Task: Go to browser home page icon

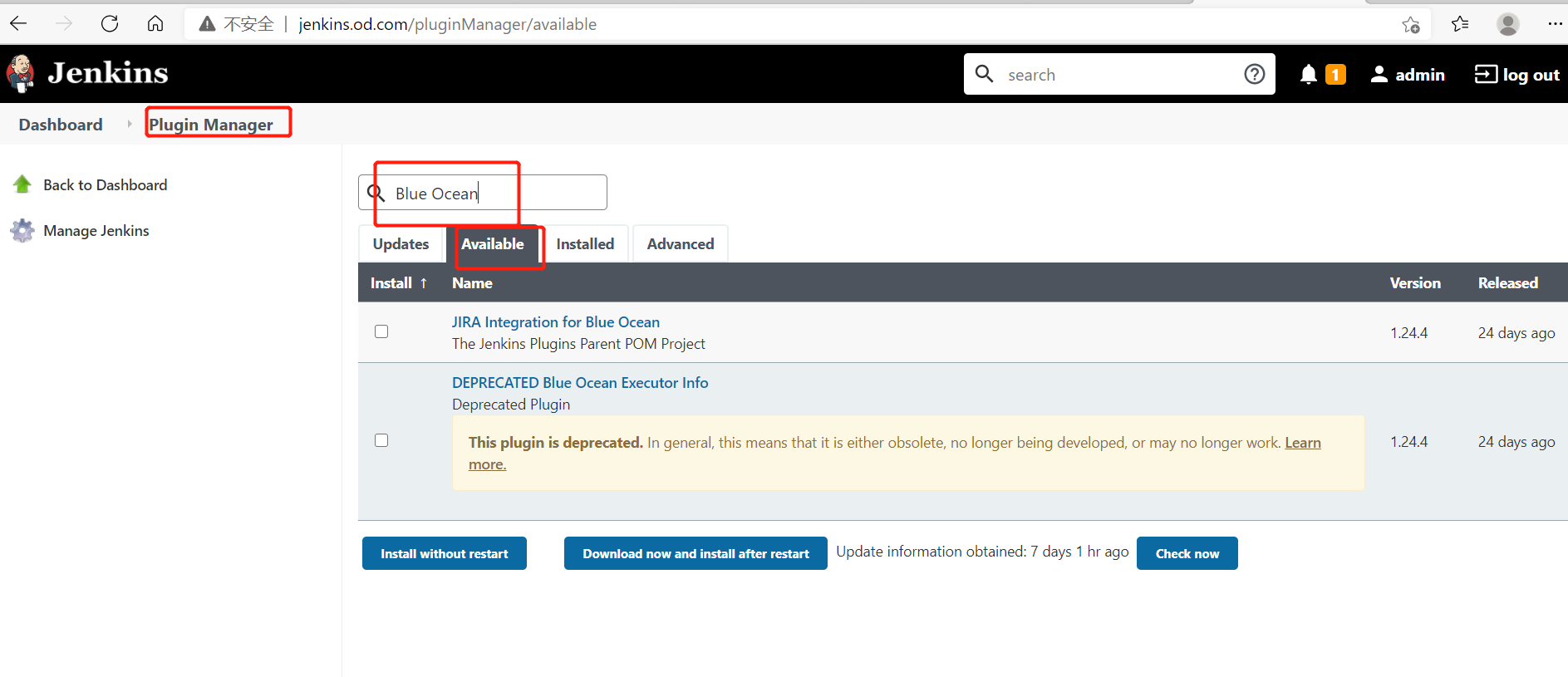Action: tap(155, 24)
